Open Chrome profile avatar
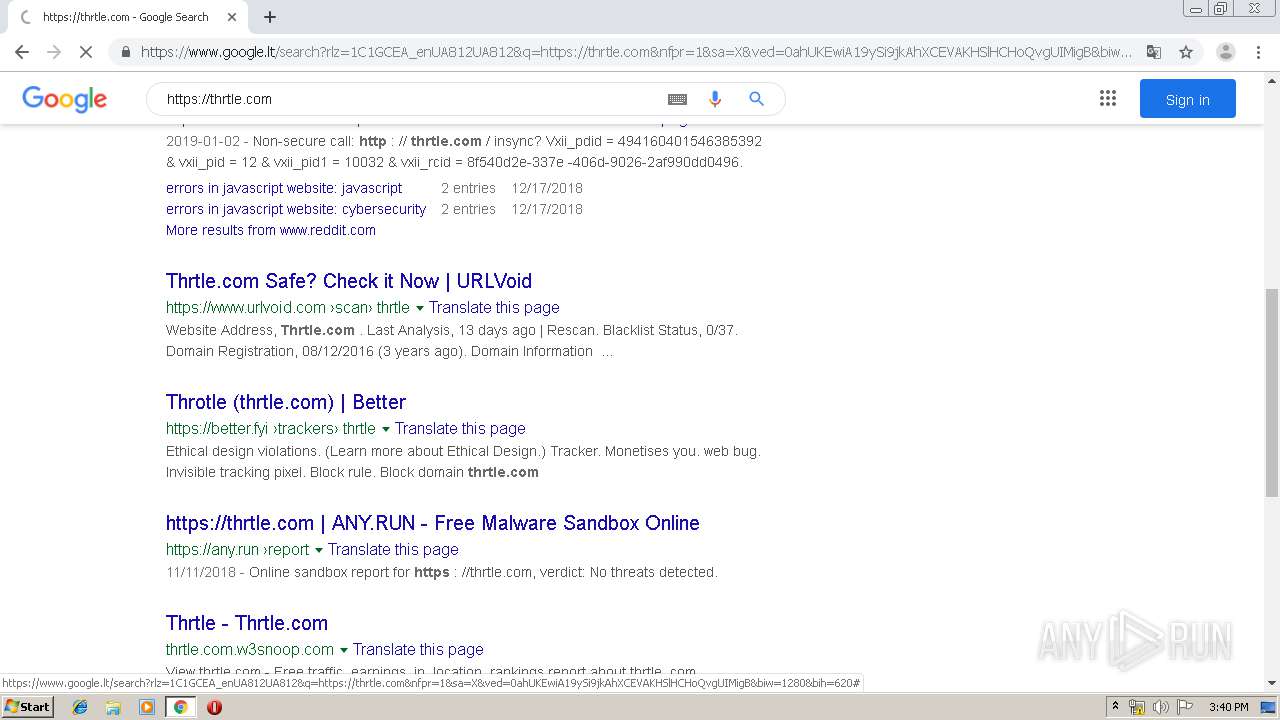This screenshot has width=1280, height=720. (1226, 52)
